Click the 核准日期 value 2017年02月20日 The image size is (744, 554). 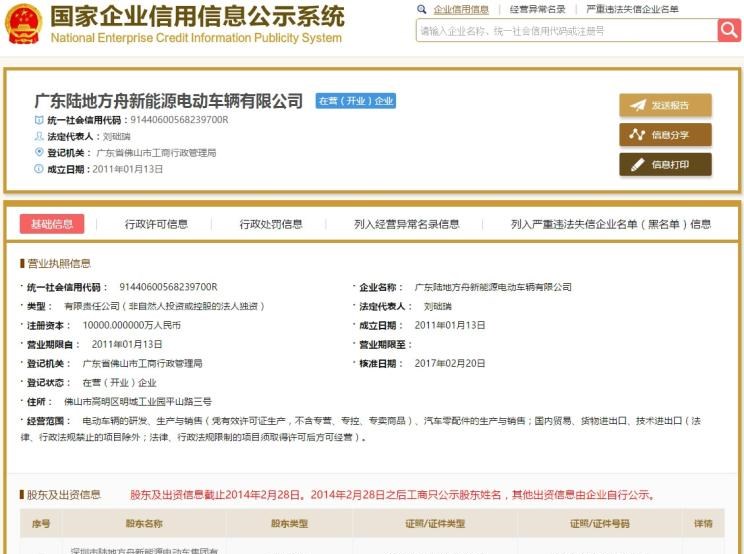pos(450,363)
